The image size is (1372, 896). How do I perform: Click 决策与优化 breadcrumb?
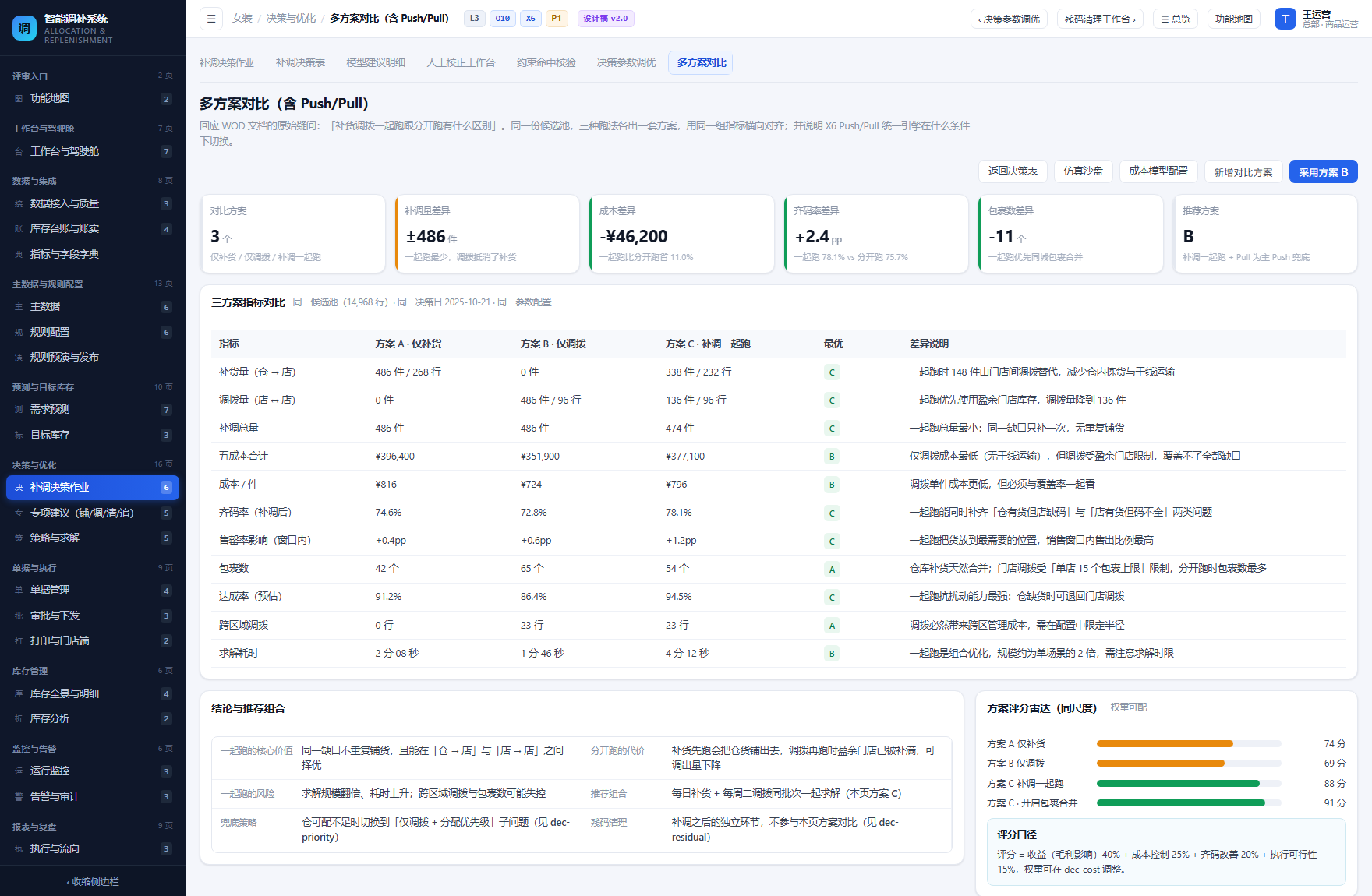tap(291, 19)
